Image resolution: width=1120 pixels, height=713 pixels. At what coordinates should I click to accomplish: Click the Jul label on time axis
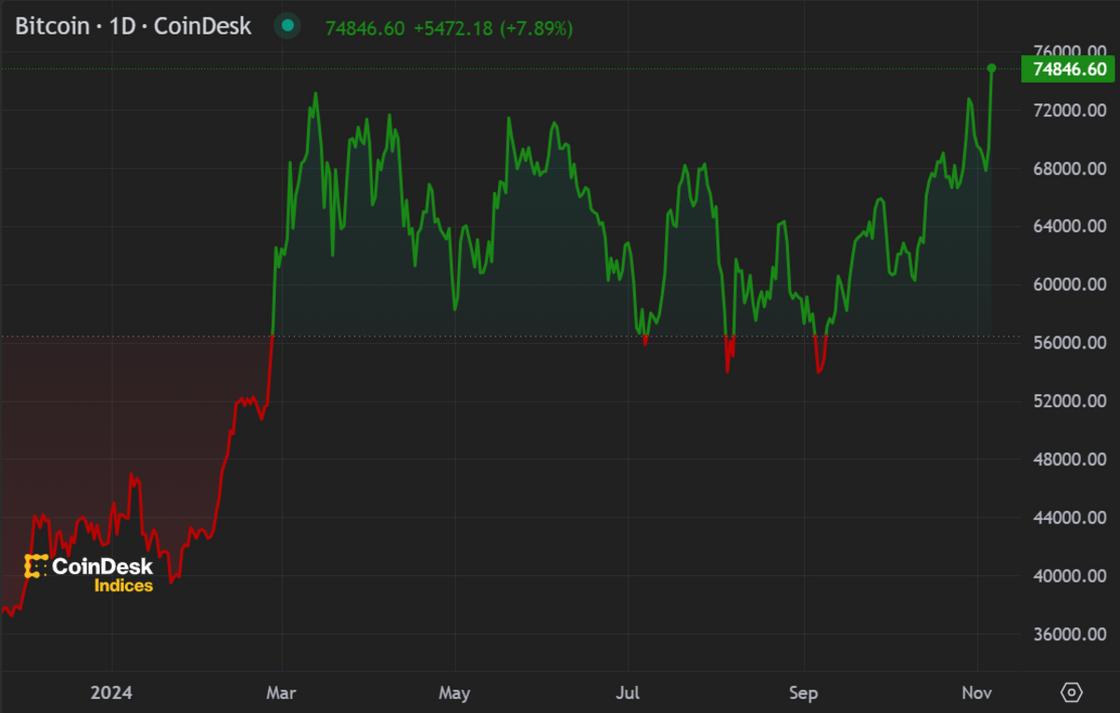(x=628, y=692)
